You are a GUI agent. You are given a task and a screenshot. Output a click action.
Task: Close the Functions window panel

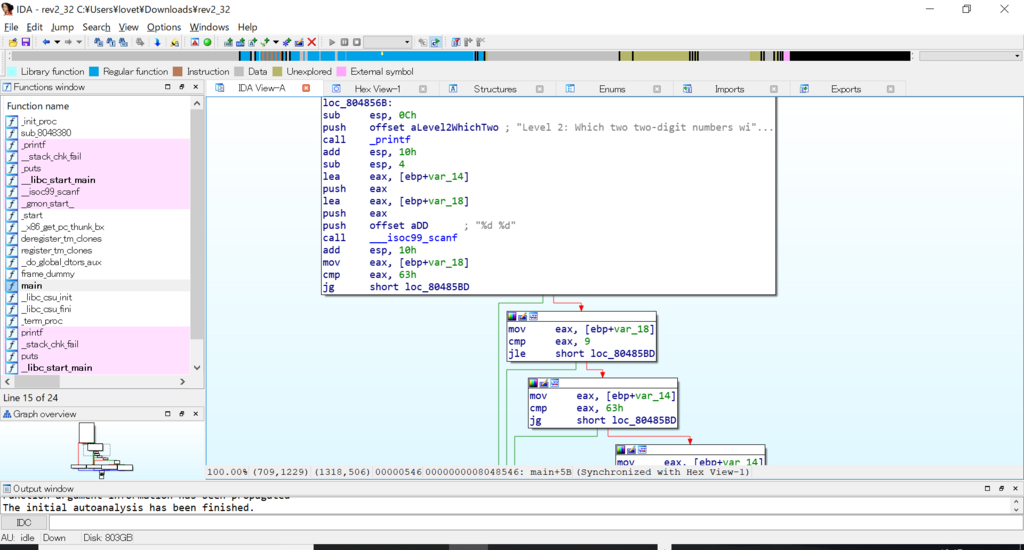pos(195,86)
